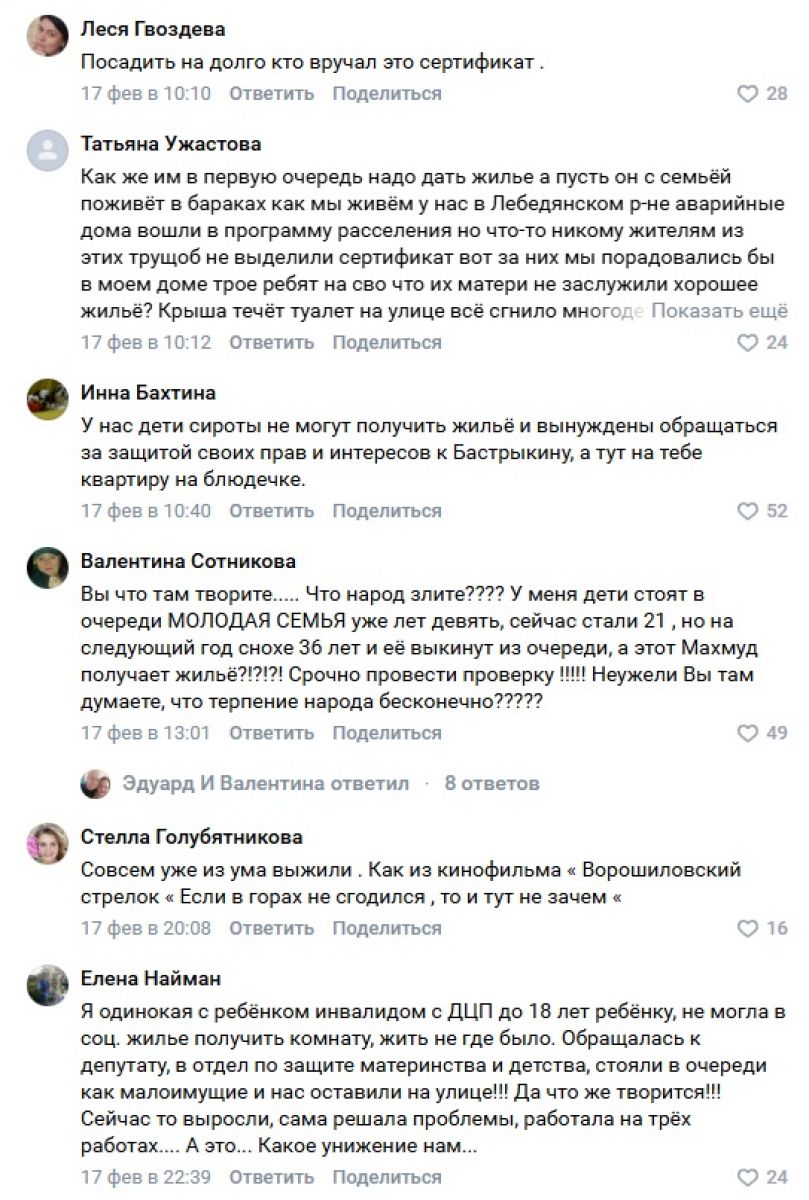Like Татьяна Ужастова's comment with heart

tap(748, 343)
